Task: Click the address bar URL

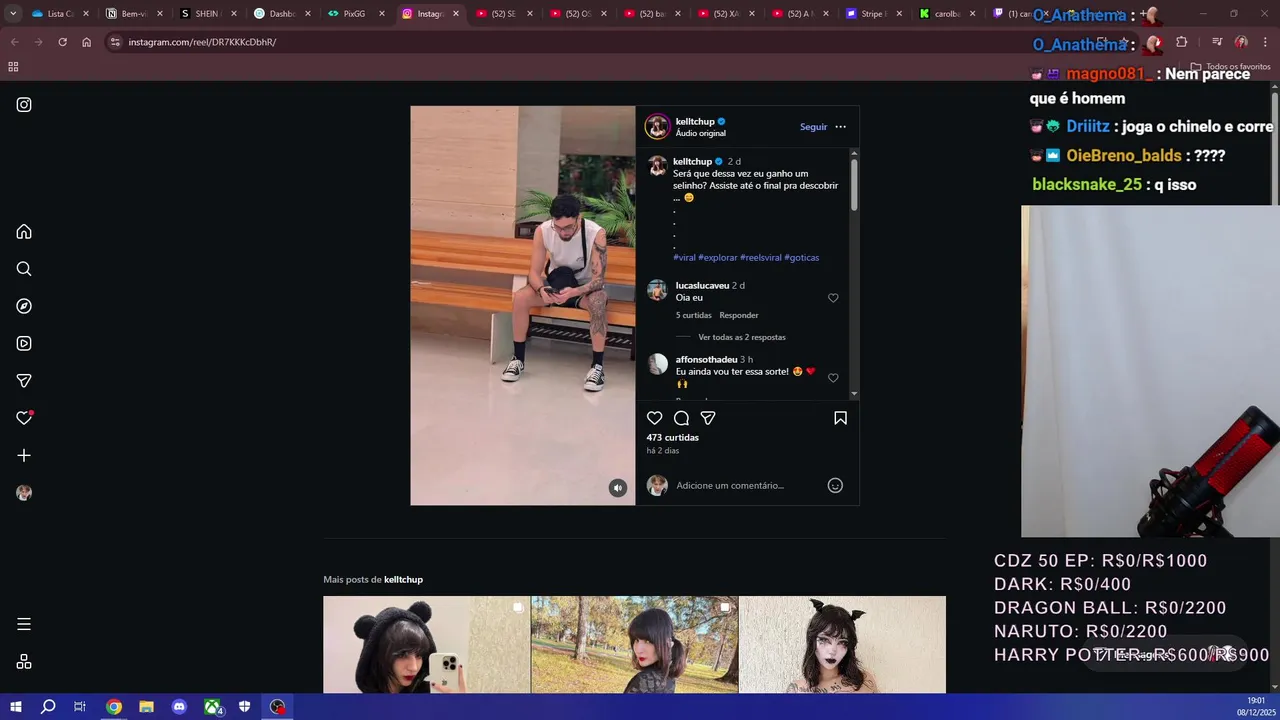Action: point(202,42)
